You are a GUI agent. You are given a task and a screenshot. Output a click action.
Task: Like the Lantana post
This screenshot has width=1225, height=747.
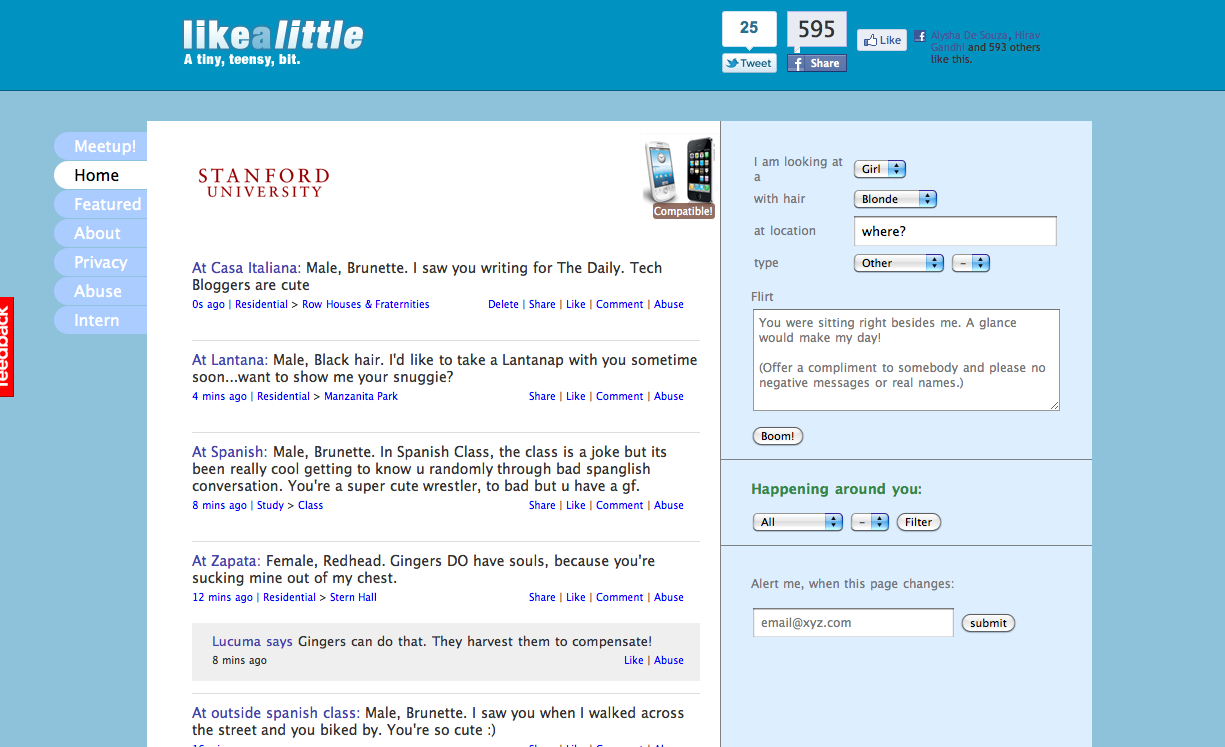coord(576,396)
